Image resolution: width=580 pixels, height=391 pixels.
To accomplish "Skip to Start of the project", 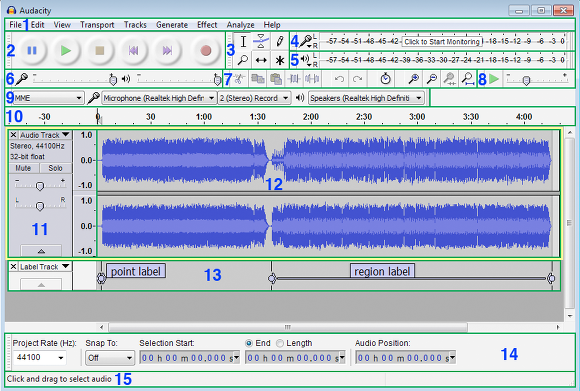I will coord(133,50).
